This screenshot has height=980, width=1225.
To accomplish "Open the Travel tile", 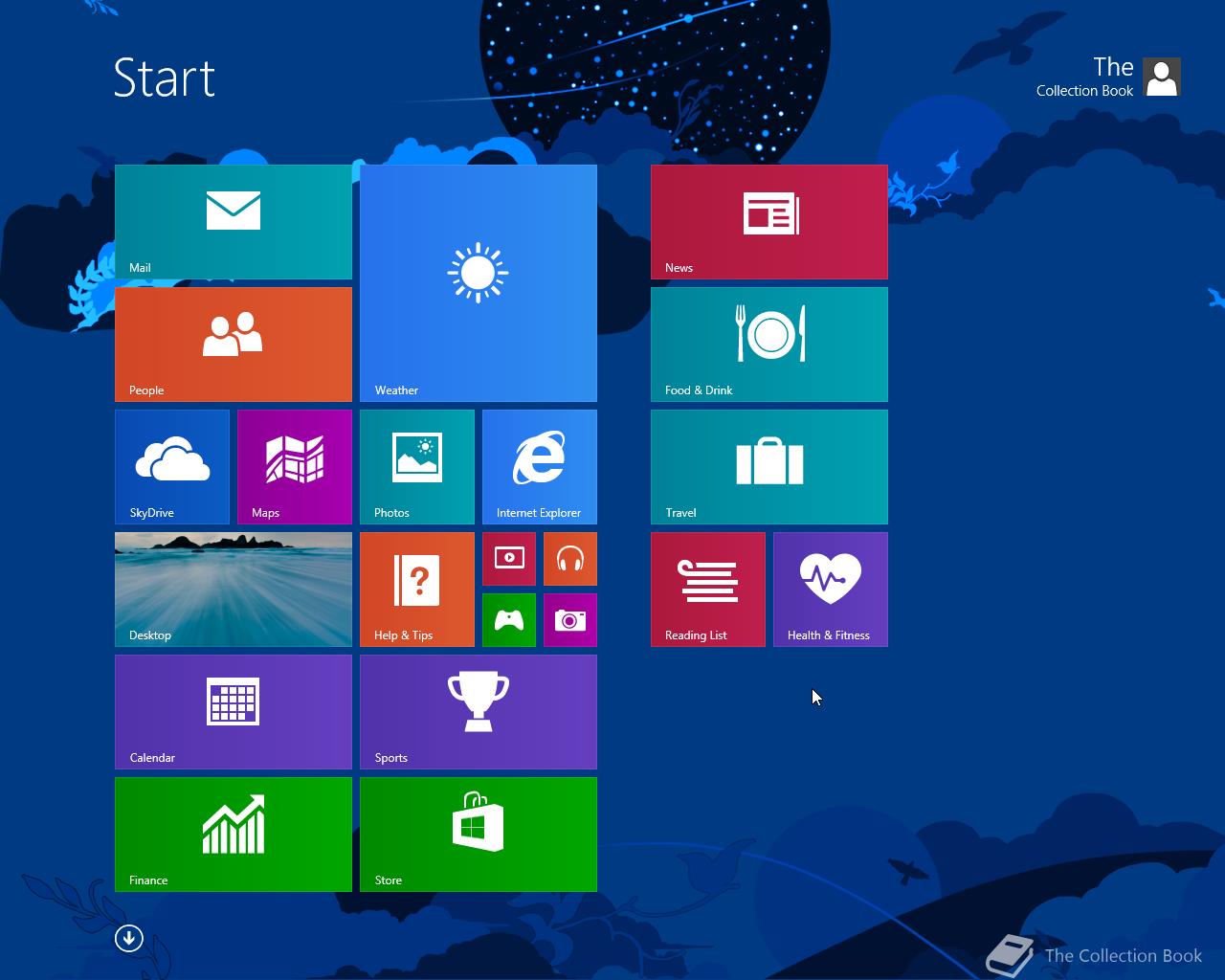I will point(769,467).
